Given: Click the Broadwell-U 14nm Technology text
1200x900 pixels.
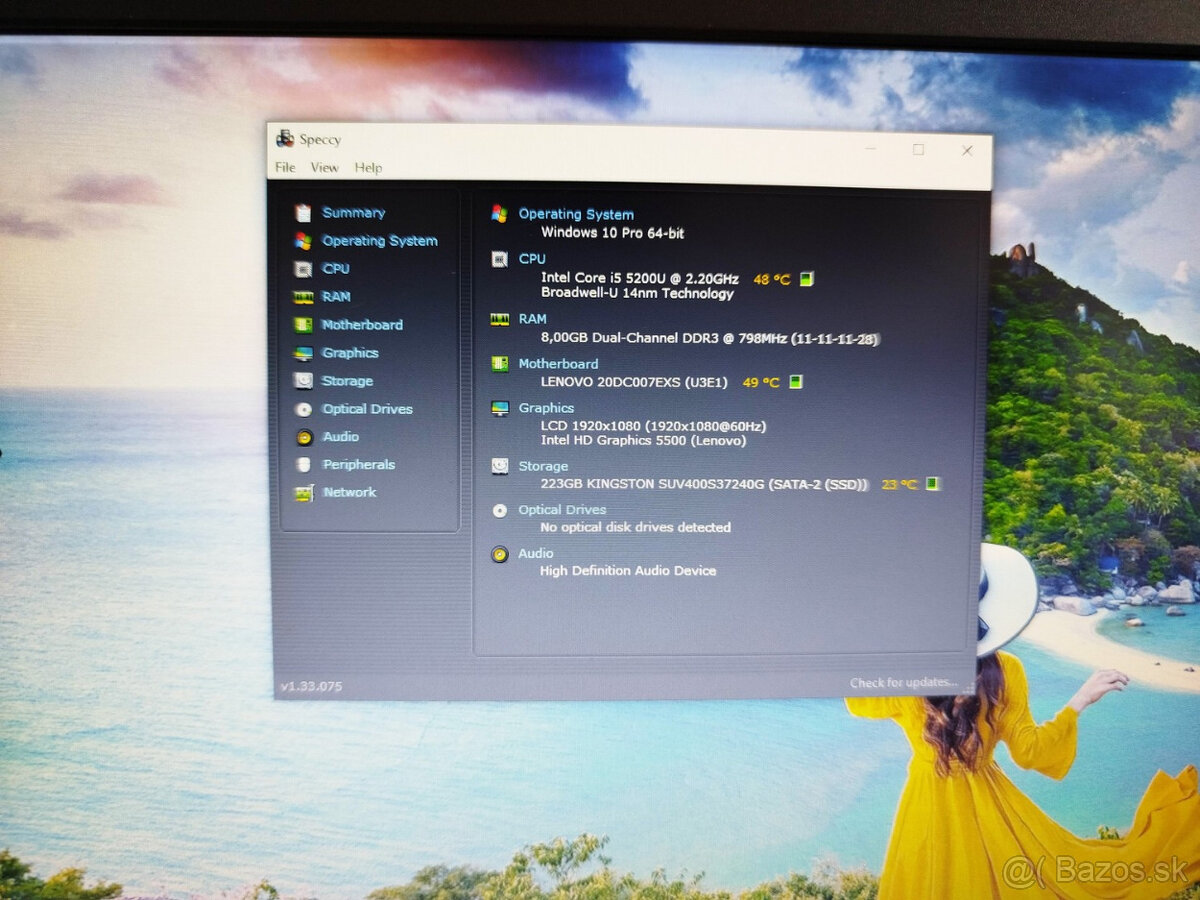Looking at the screenshot, I should click(637, 294).
